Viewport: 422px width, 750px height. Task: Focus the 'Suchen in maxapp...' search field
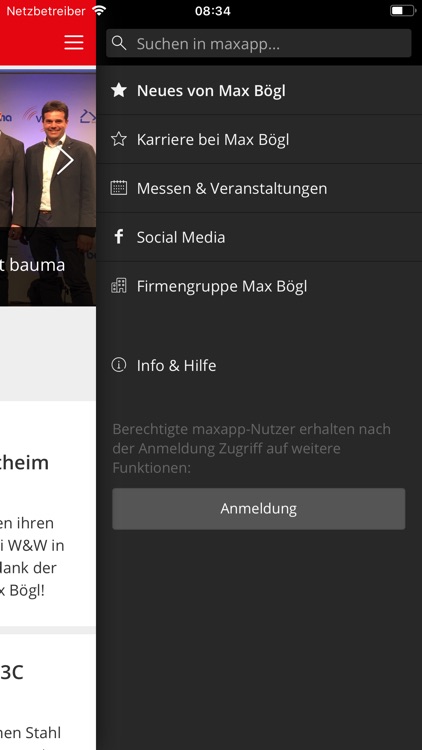258,44
